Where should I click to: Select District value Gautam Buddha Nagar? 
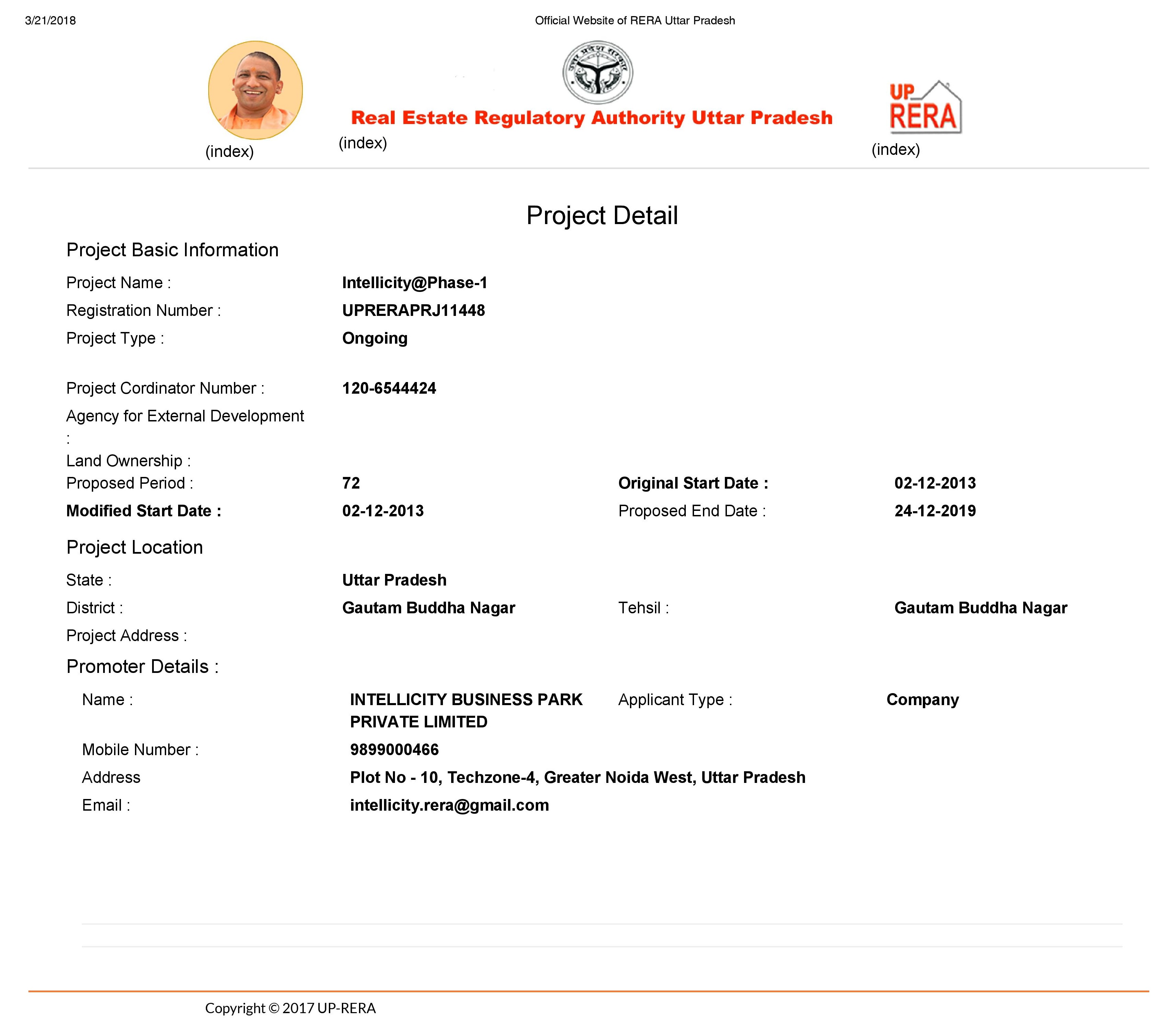pos(429,609)
